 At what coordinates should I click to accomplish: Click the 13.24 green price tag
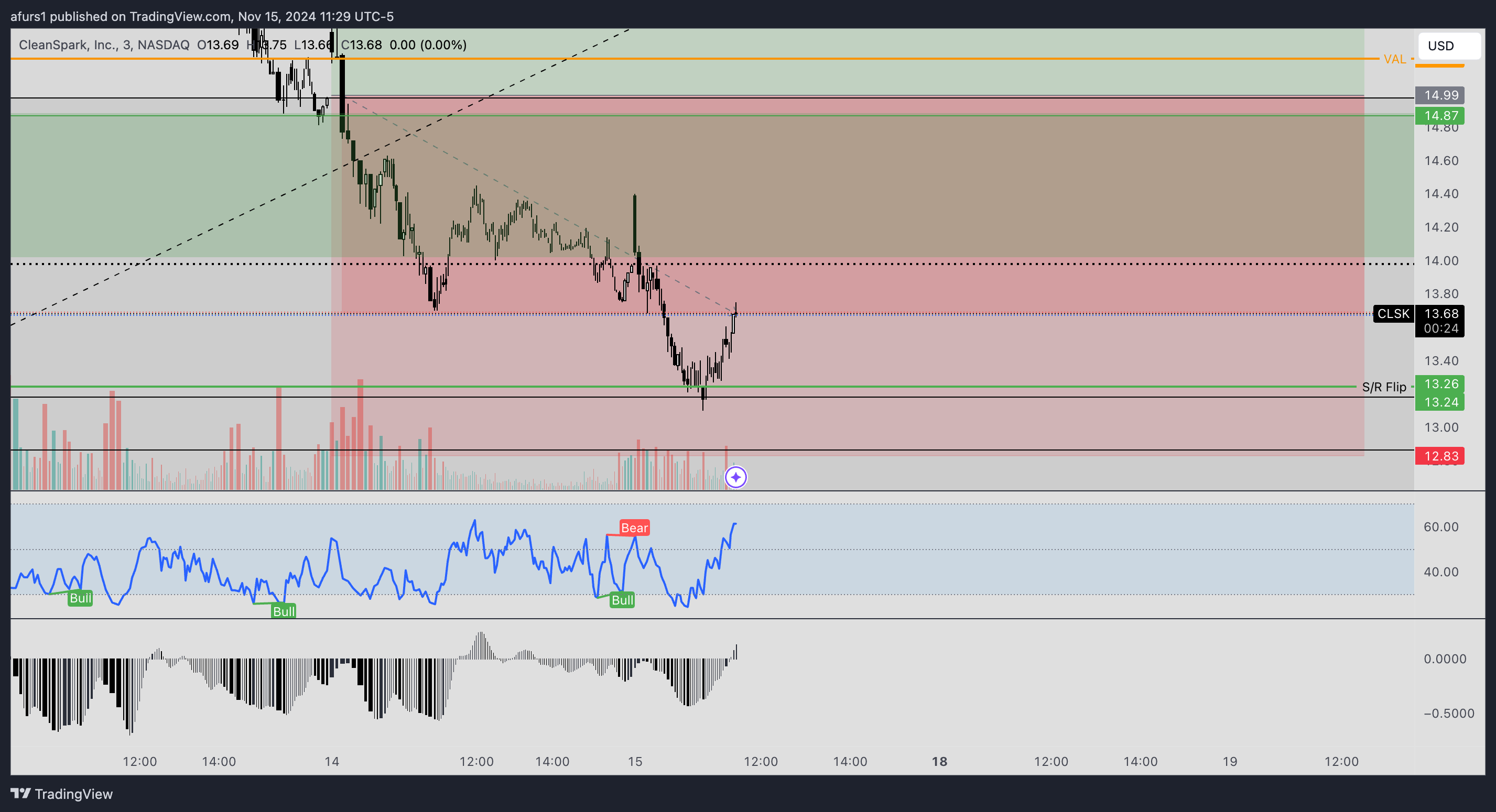(x=1440, y=402)
